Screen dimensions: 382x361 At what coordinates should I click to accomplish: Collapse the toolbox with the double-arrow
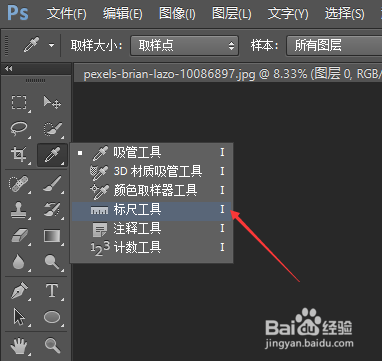(x=9, y=68)
